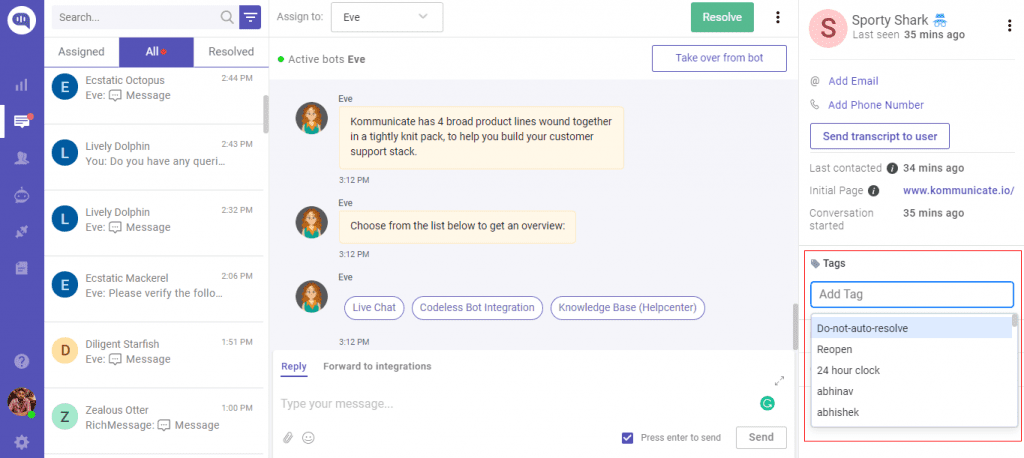Switch to the Resolved tab

tap(231, 52)
